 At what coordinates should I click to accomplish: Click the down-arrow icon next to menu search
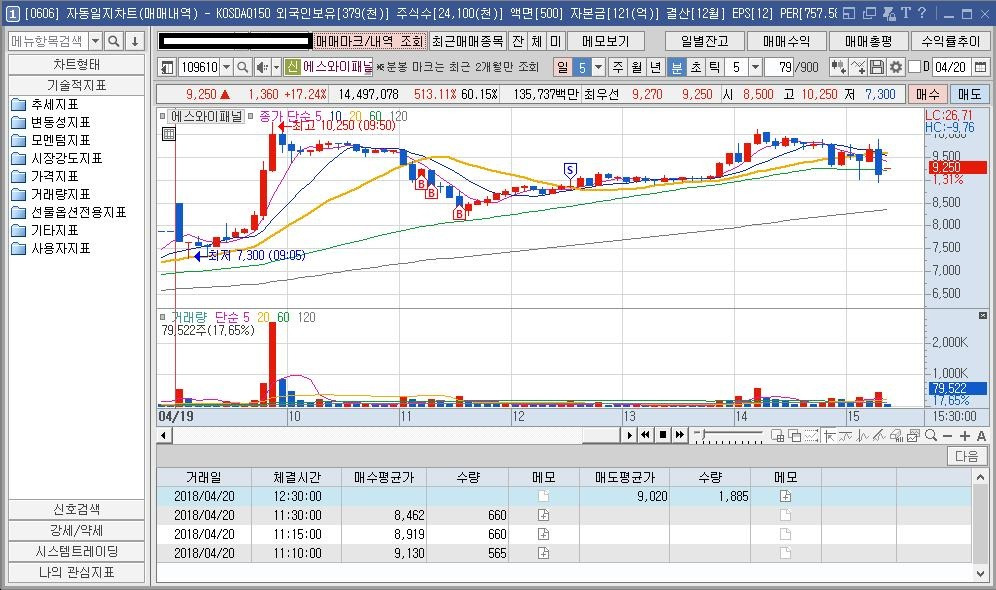[x=135, y=41]
